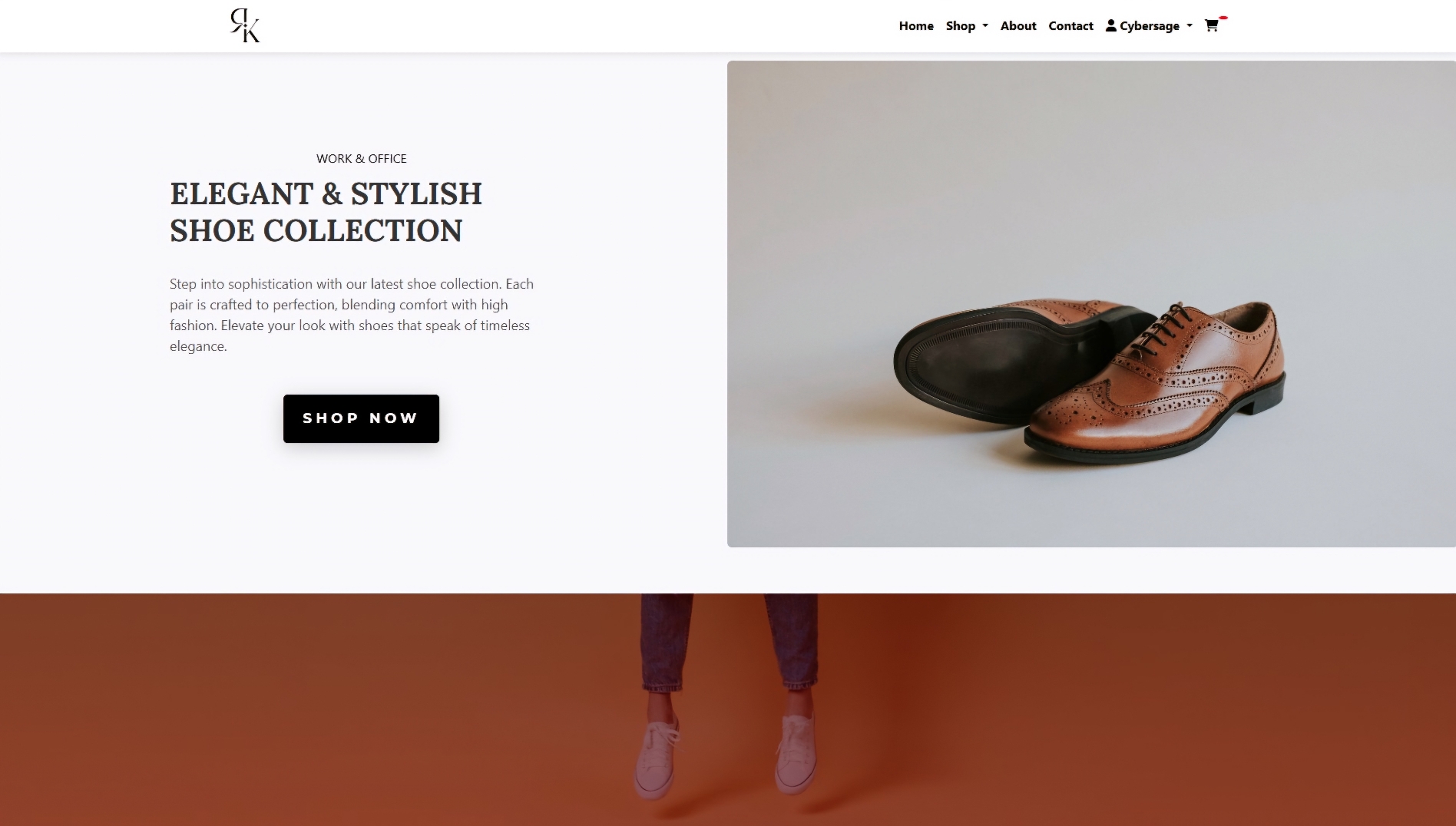The image size is (1456, 826).
Task: Click the caret arrow next to Cybersage
Action: [x=1190, y=26]
